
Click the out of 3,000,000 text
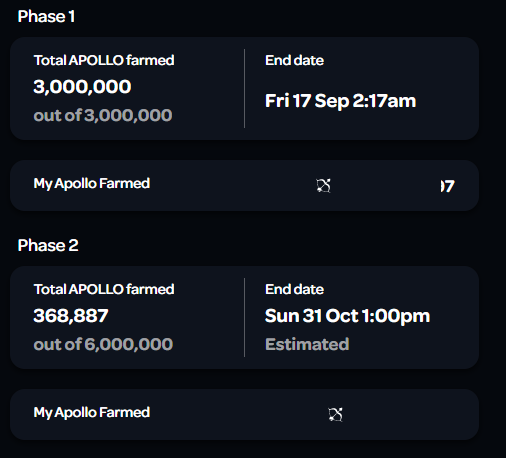pyautogui.click(x=103, y=115)
